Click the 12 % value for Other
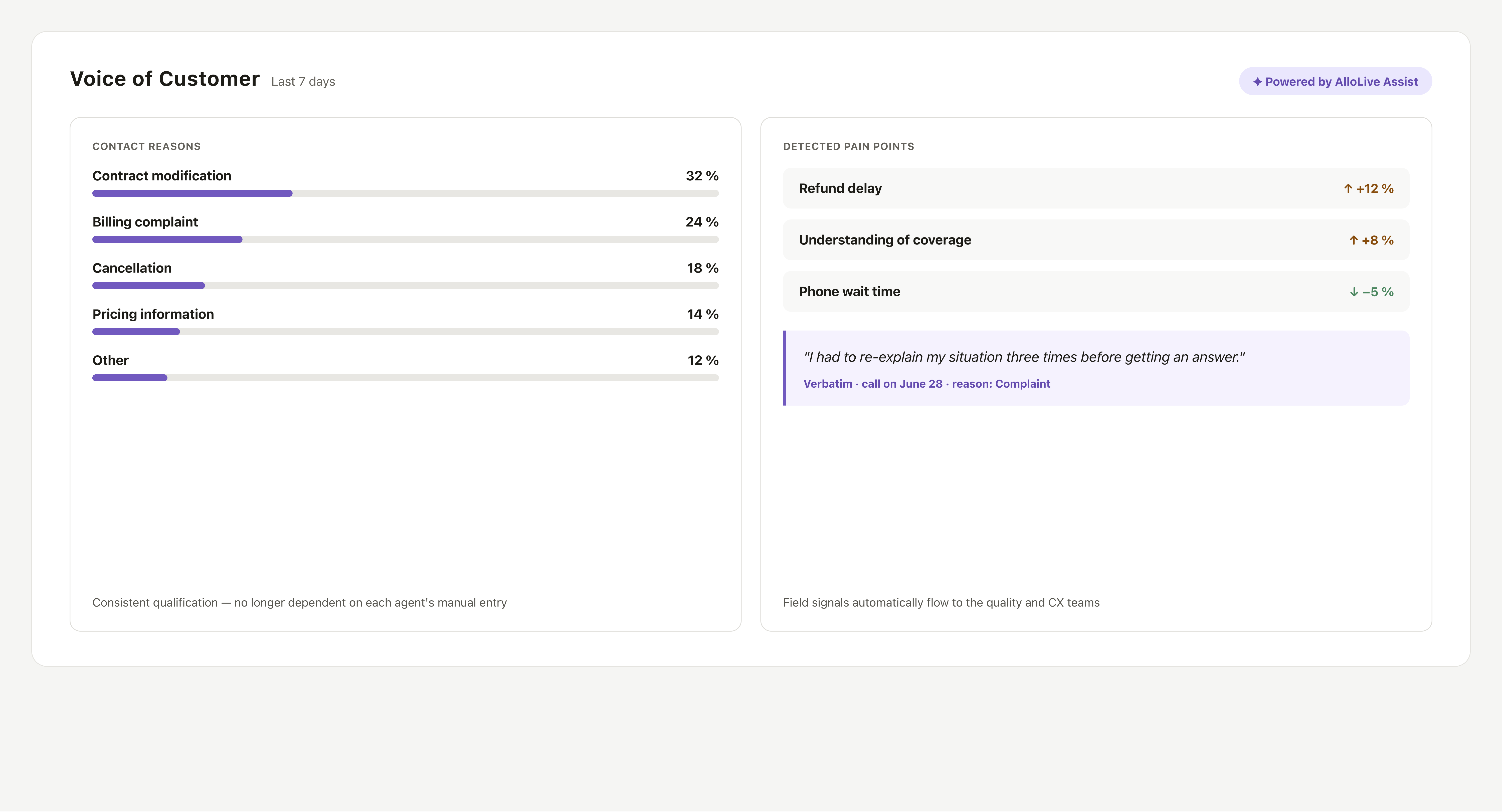 pos(703,360)
